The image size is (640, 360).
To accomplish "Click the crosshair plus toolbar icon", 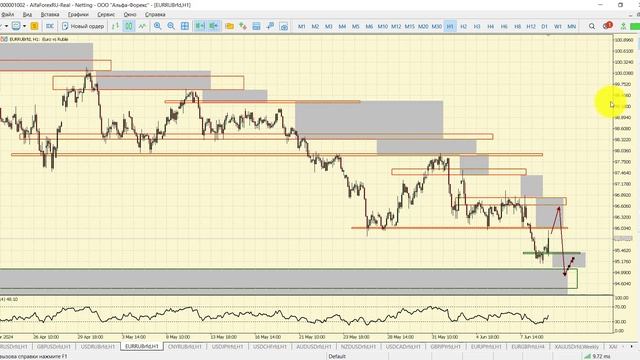I will point(270,26).
